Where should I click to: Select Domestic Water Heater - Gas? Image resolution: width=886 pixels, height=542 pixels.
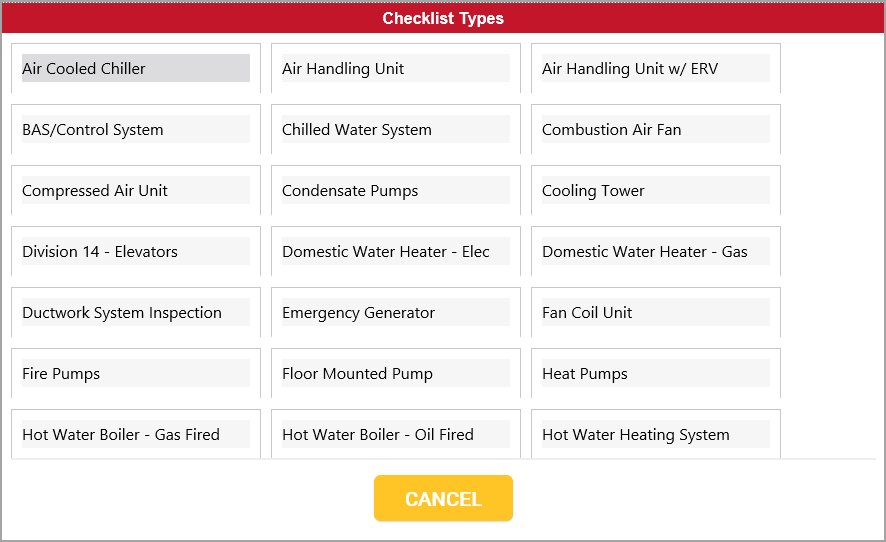click(655, 252)
